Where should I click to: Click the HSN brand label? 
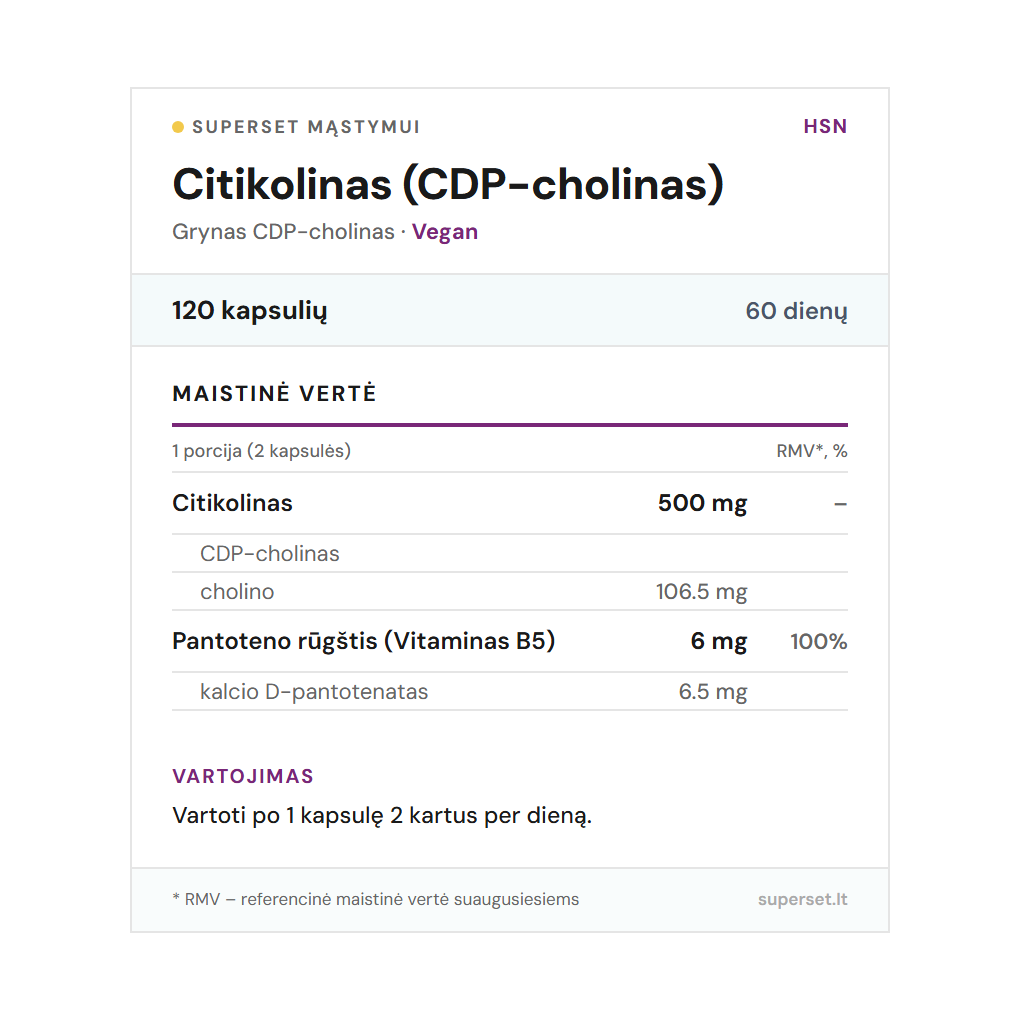point(825,126)
